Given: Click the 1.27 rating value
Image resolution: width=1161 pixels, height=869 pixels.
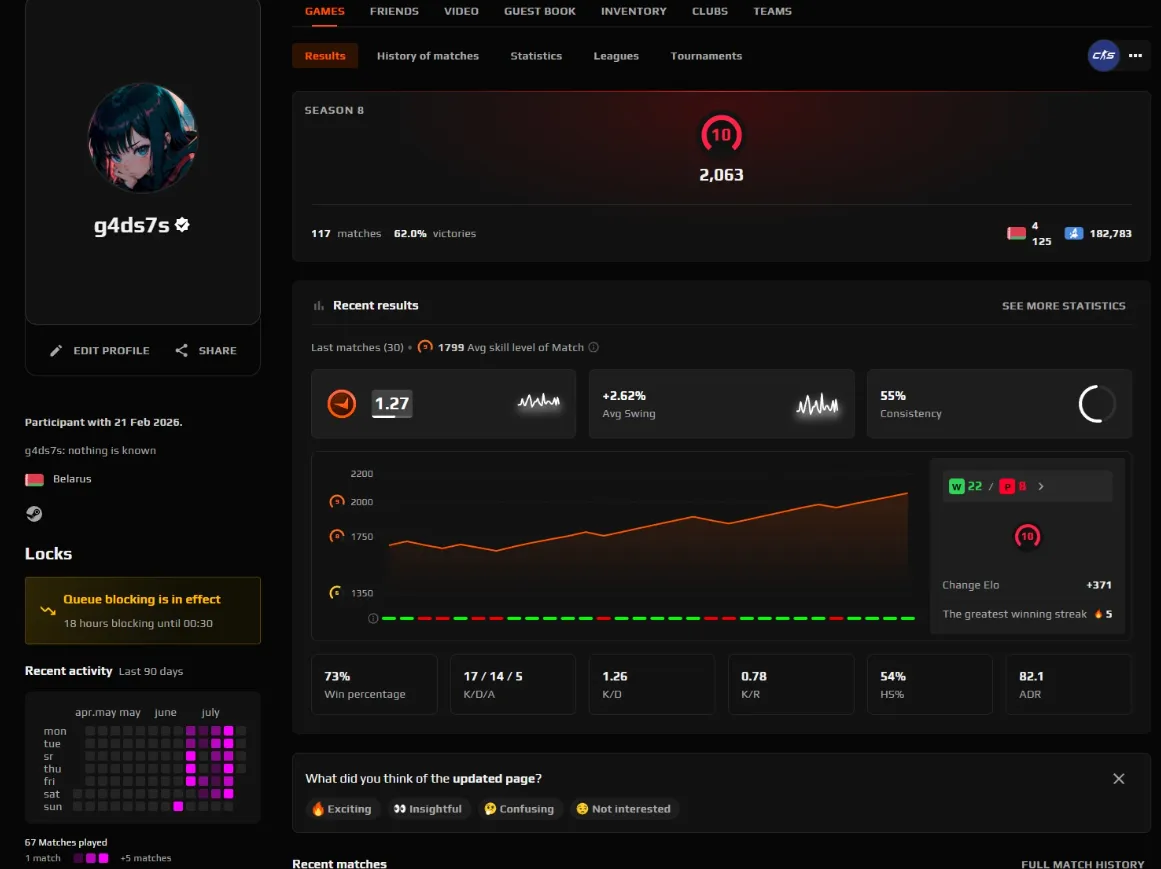Looking at the screenshot, I should point(392,404).
